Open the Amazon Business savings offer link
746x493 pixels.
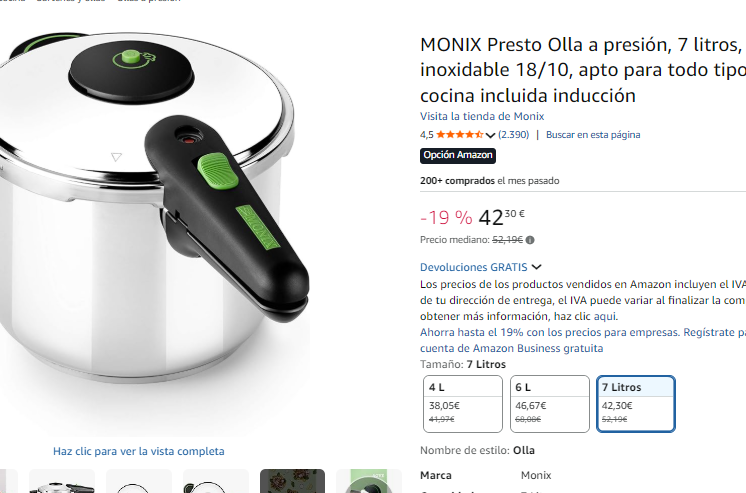(x=583, y=340)
